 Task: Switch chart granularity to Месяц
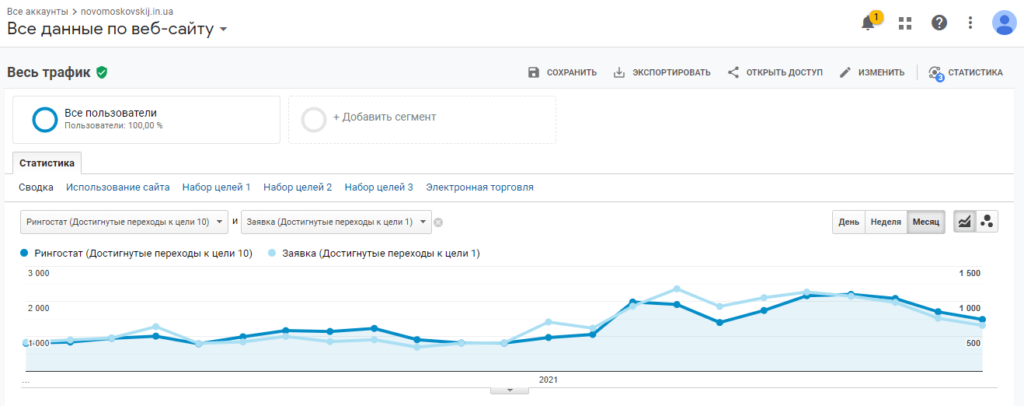pos(925,222)
